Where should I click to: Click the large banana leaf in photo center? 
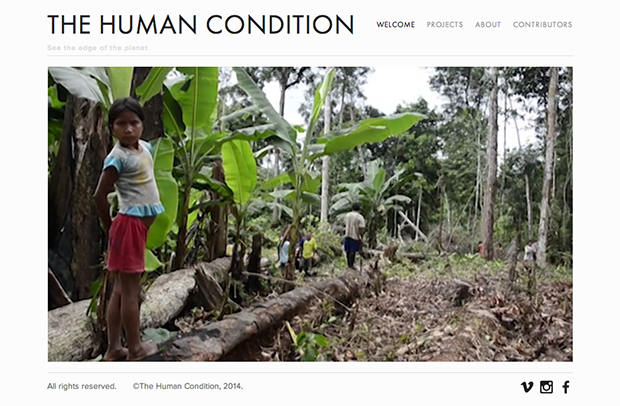tap(239, 171)
